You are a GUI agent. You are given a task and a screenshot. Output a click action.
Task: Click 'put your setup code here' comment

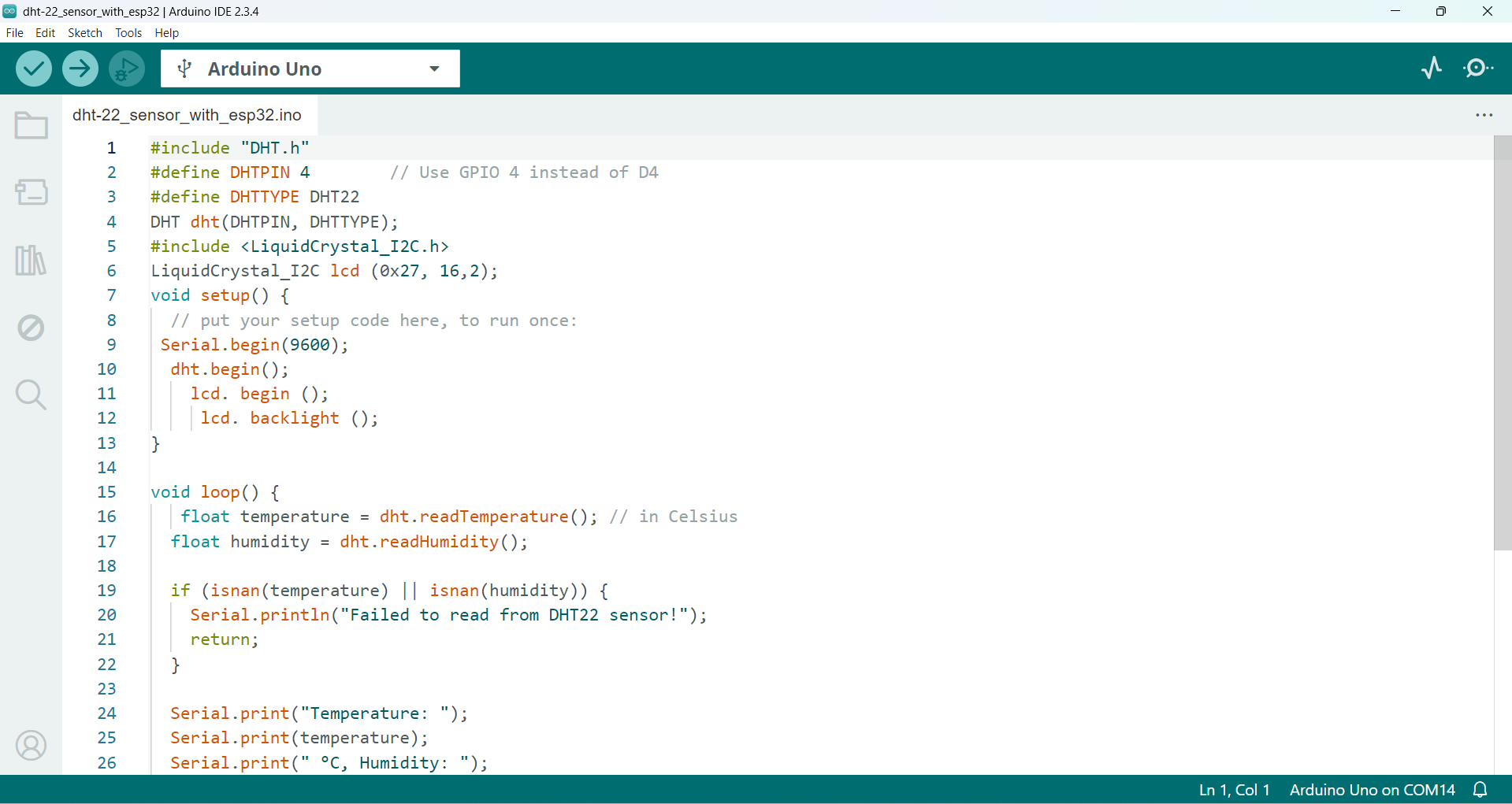pos(373,320)
